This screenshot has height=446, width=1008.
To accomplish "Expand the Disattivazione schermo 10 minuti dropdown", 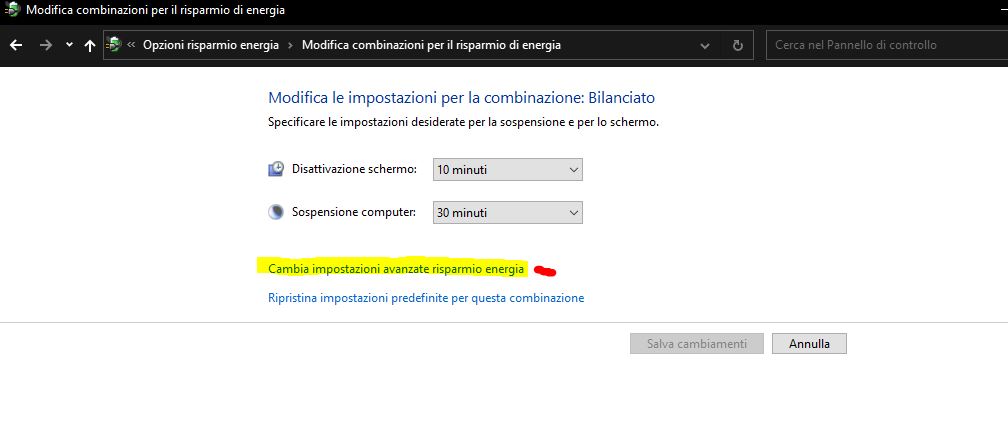I will coord(508,170).
